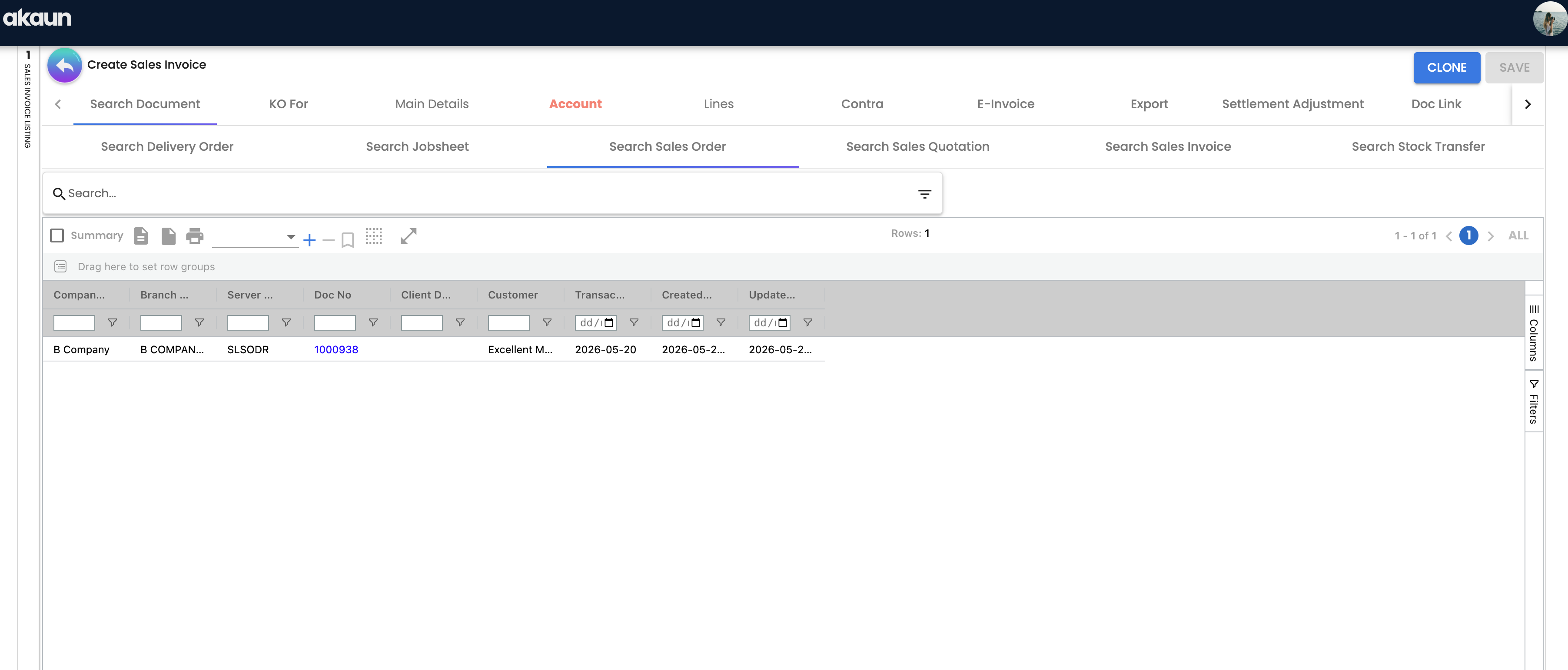Screen dimensions: 1568x670
Task: Open the Lines tab
Action: 719,104
